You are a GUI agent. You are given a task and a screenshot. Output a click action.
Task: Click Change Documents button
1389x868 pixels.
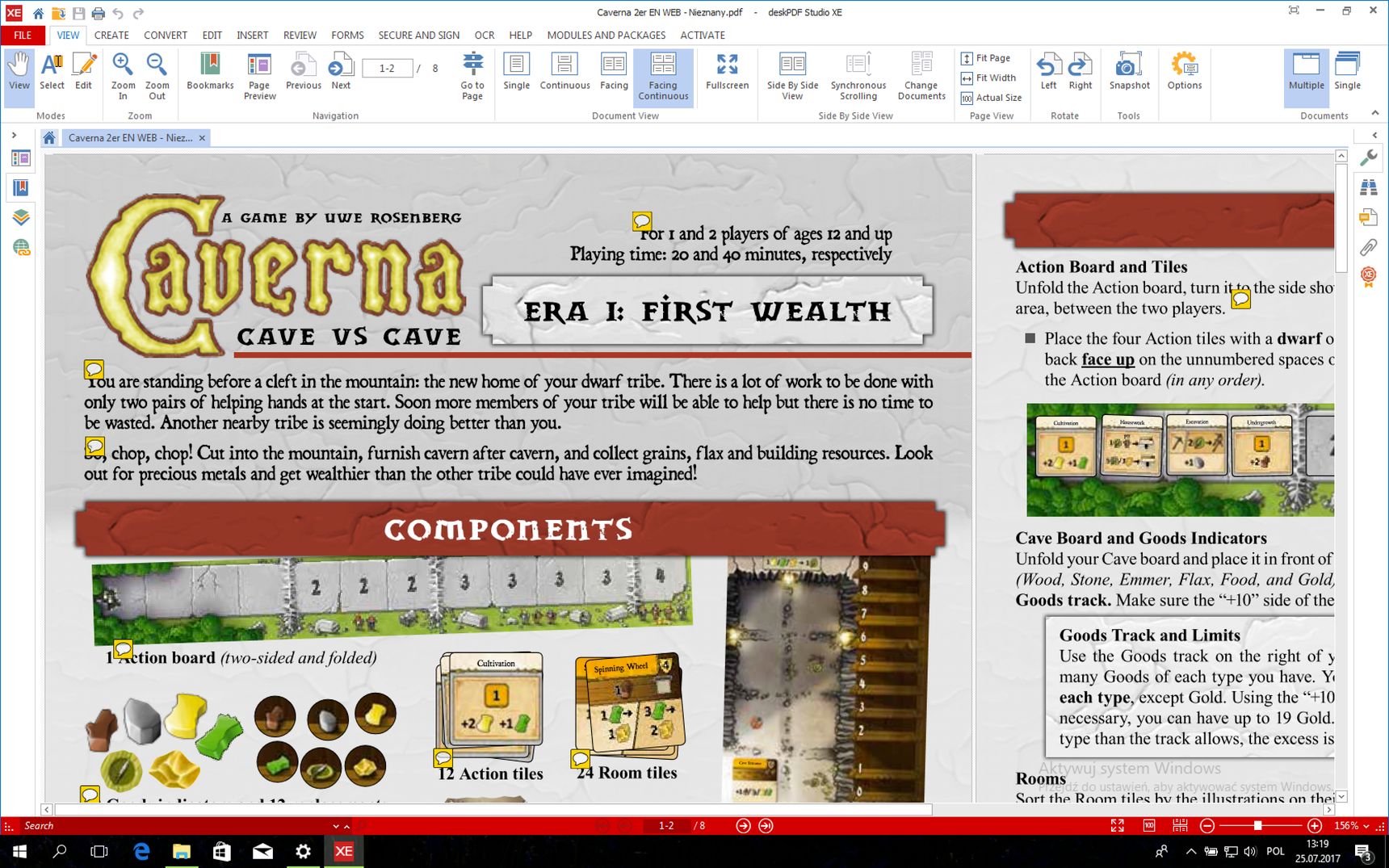[x=921, y=77]
